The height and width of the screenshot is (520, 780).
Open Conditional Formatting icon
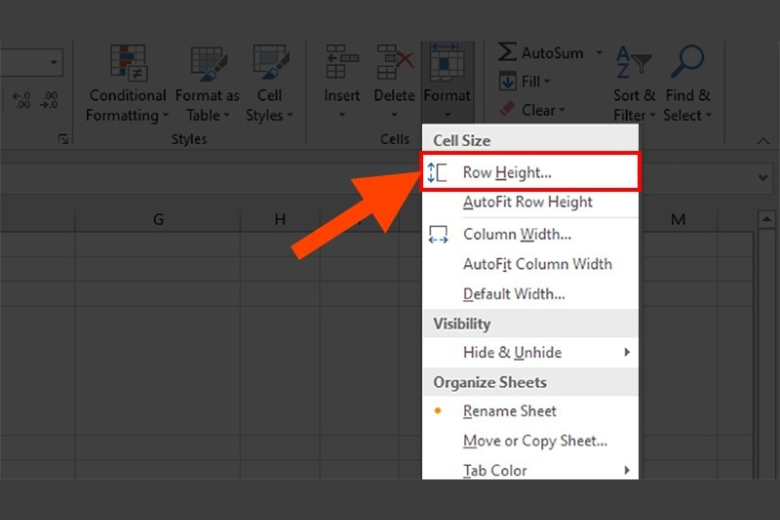coord(128,63)
